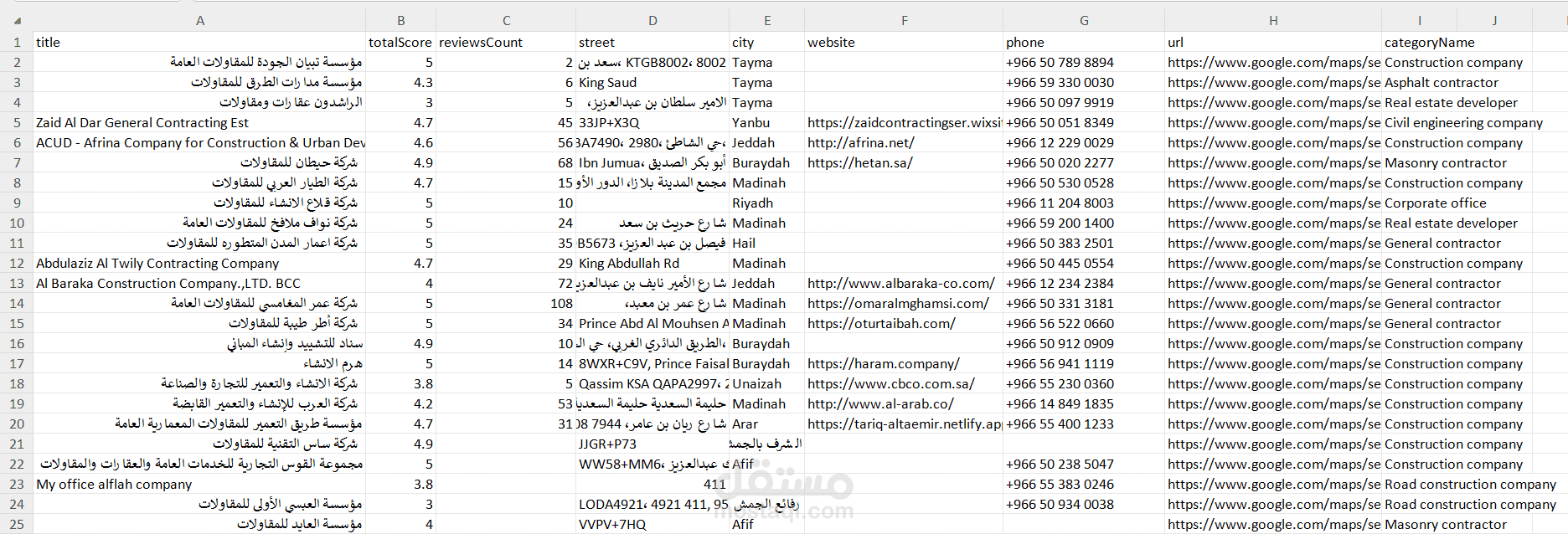This screenshot has width=1568, height=534.
Task: Select city cell 'Yanbu'
Action: [x=766, y=122]
